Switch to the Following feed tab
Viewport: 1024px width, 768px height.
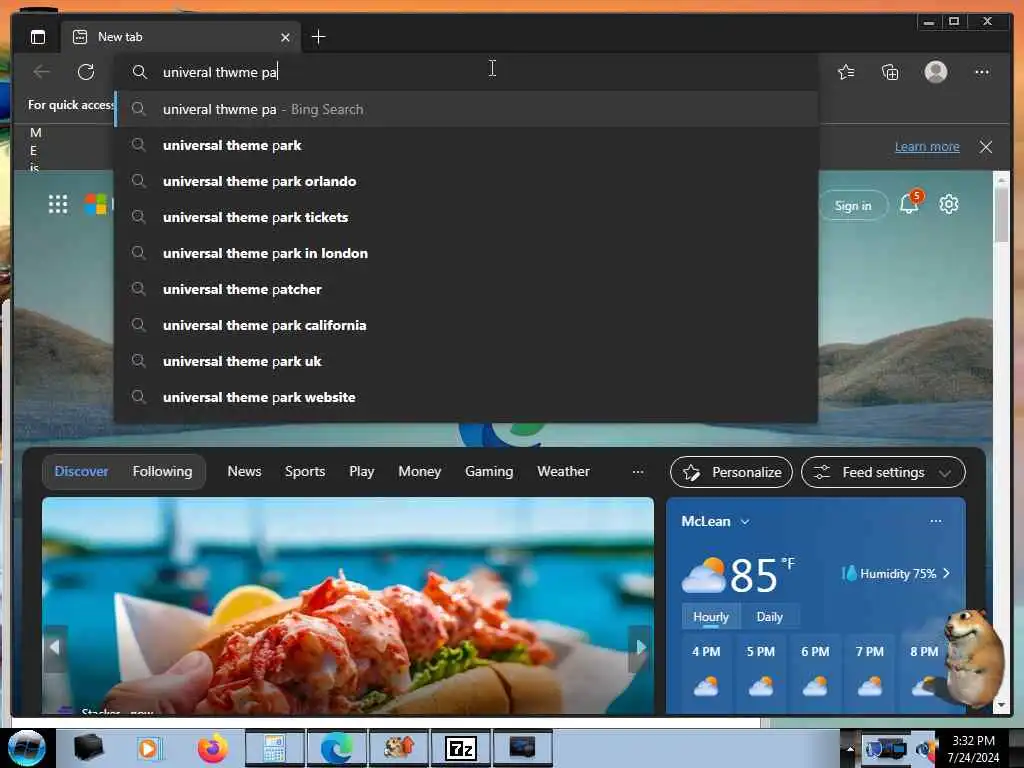[x=162, y=472]
